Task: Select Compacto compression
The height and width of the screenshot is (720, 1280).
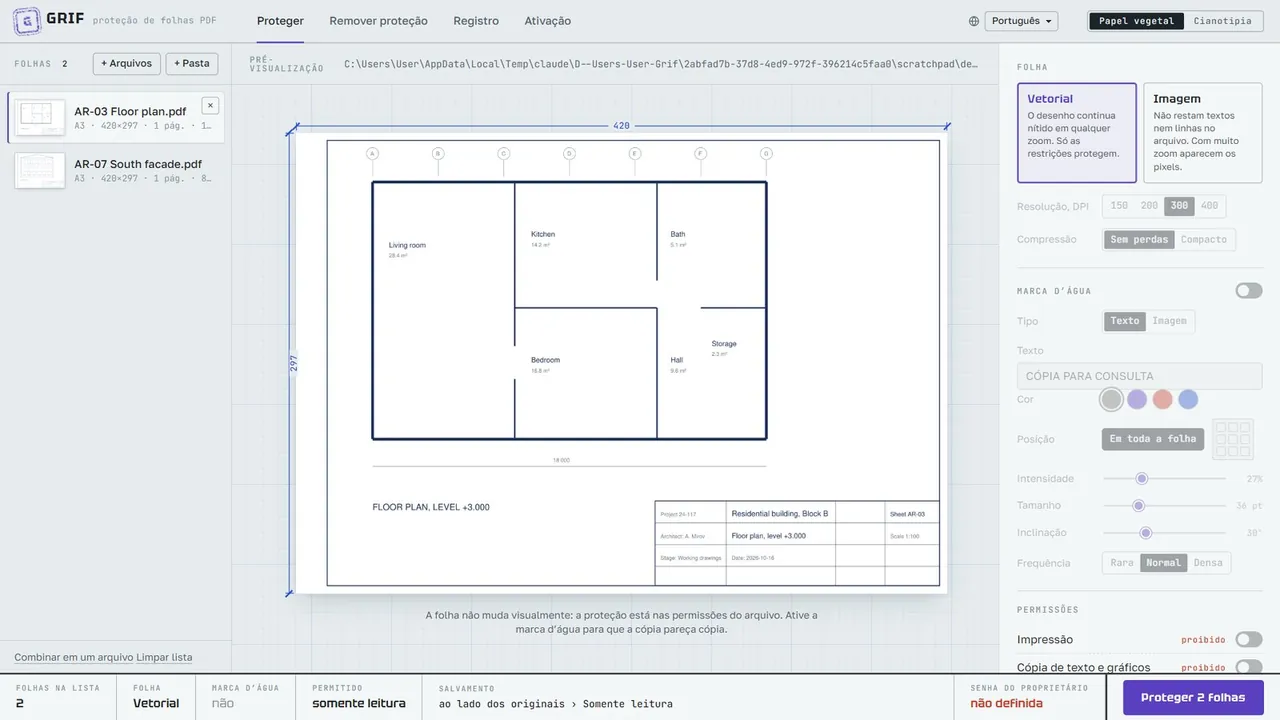Action: click(1204, 240)
